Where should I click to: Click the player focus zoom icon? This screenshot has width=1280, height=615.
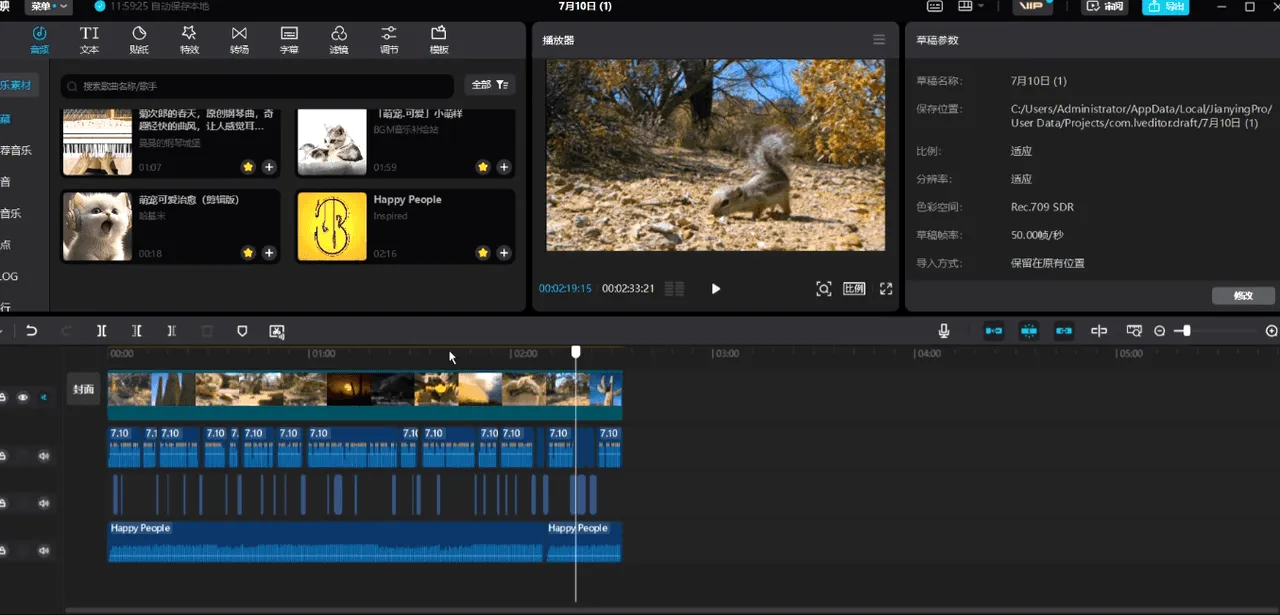tap(824, 288)
